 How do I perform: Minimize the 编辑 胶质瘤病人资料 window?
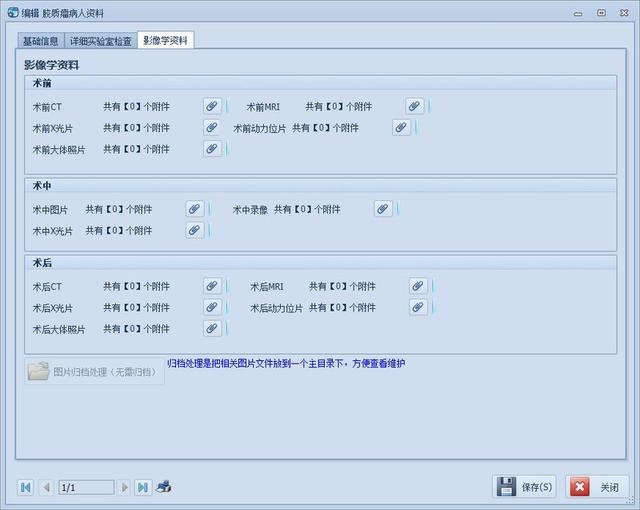pyautogui.click(x=578, y=13)
